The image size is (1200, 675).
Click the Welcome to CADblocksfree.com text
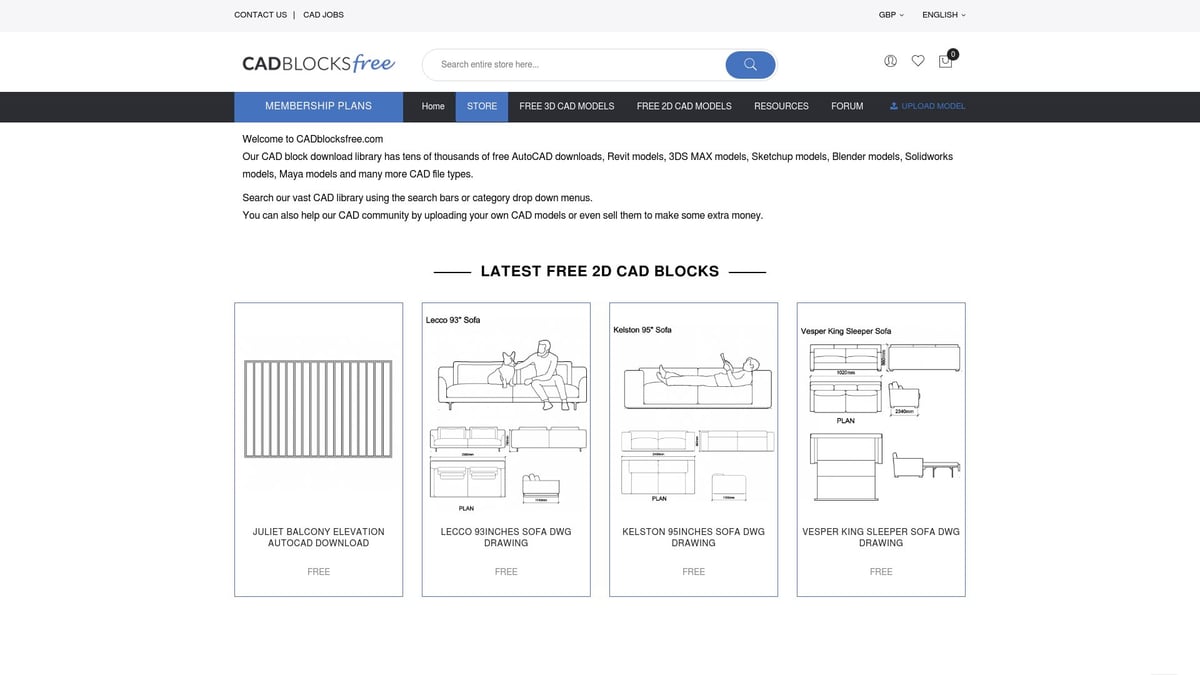[313, 139]
